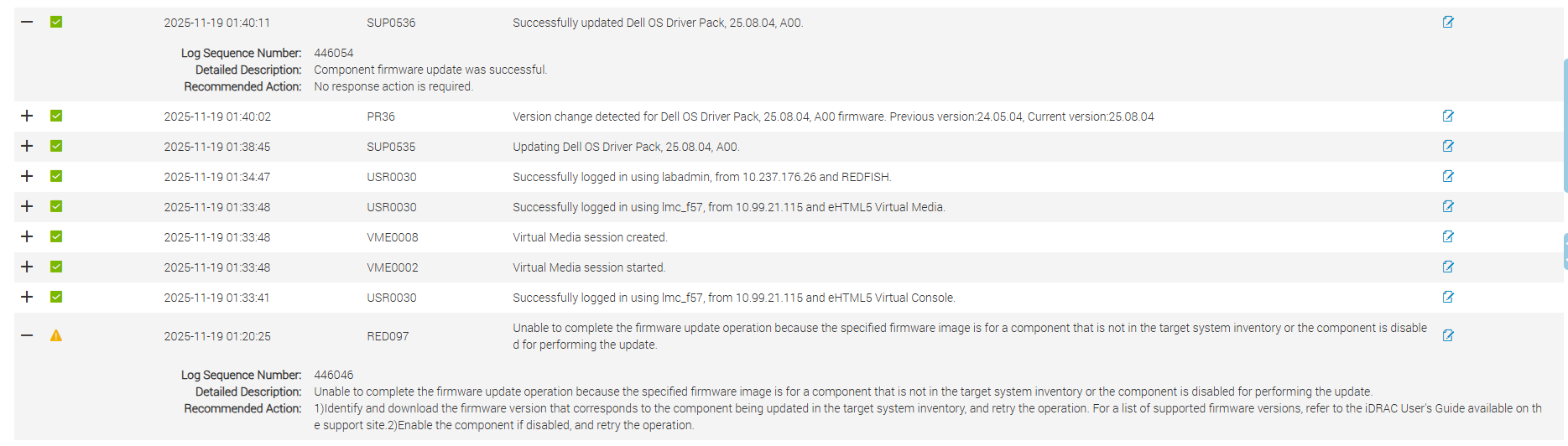Image resolution: width=1568 pixels, height=446 pixels.
Task: Expand the VME0002 session started row
Action: [27, 267]
